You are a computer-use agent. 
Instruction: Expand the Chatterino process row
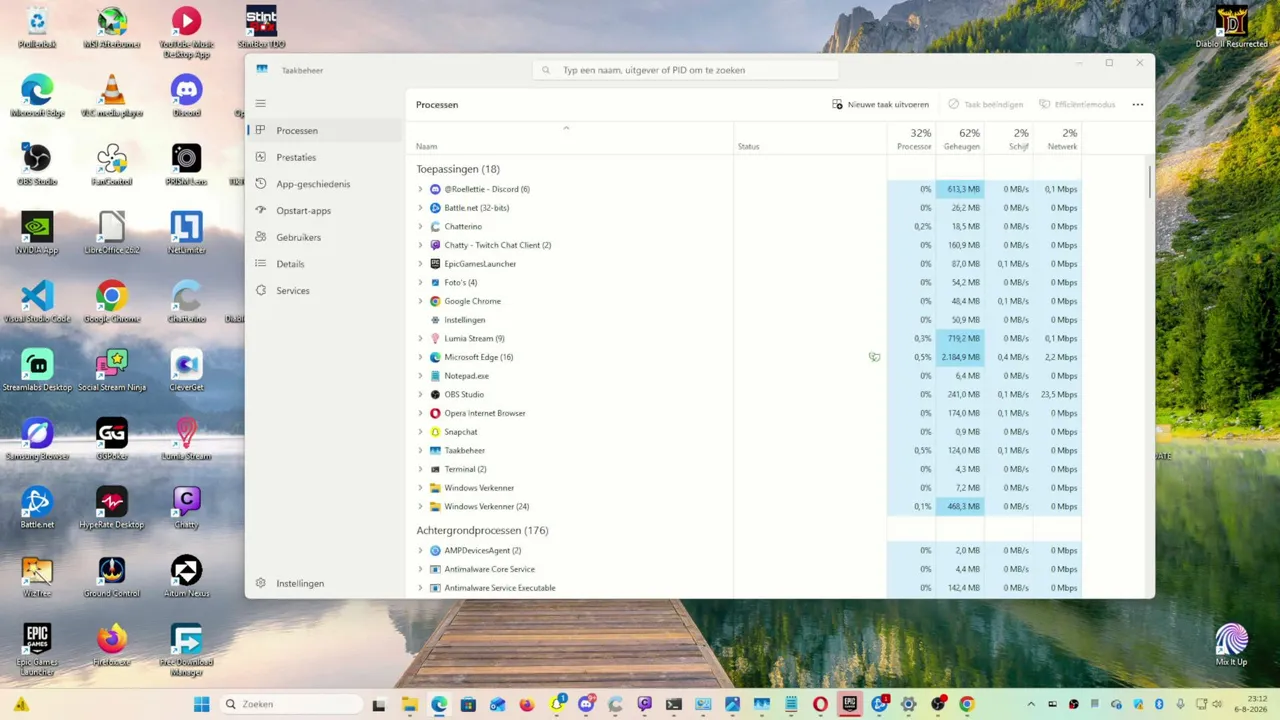420,227
